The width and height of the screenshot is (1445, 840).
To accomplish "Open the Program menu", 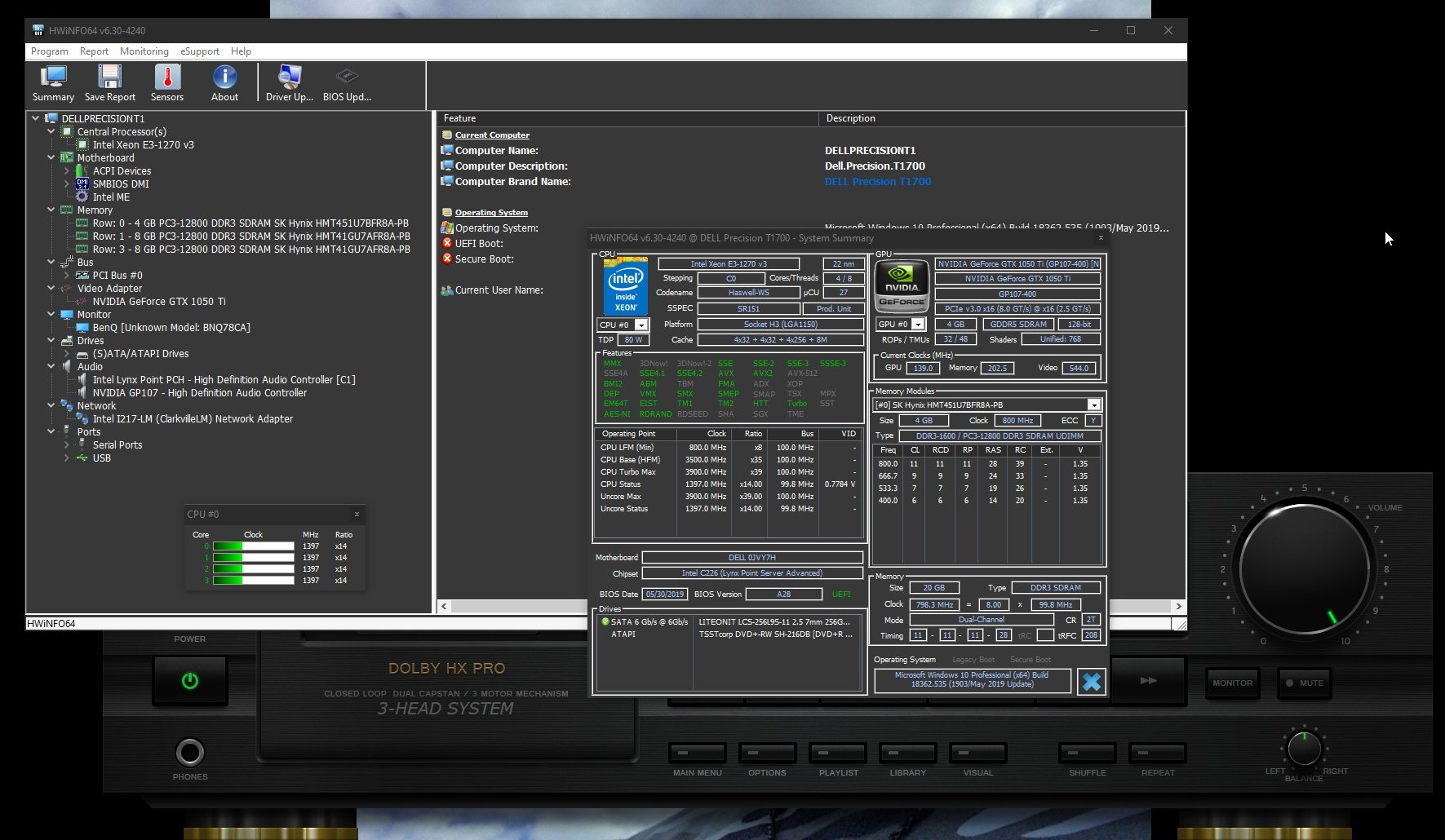I will click(50, 51).
